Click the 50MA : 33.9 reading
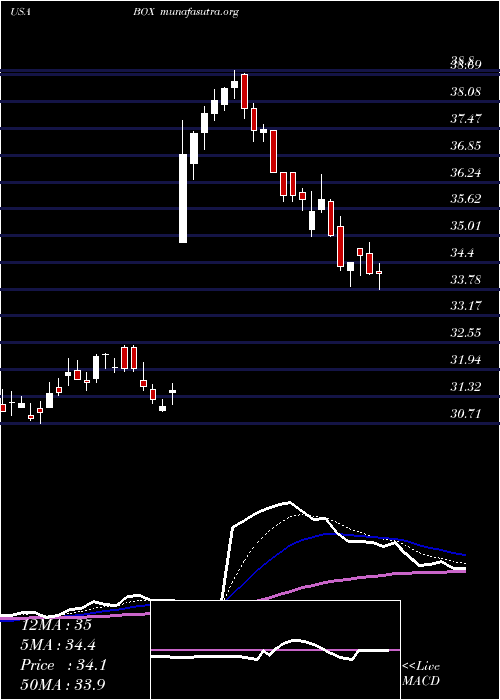 point(63,685)
